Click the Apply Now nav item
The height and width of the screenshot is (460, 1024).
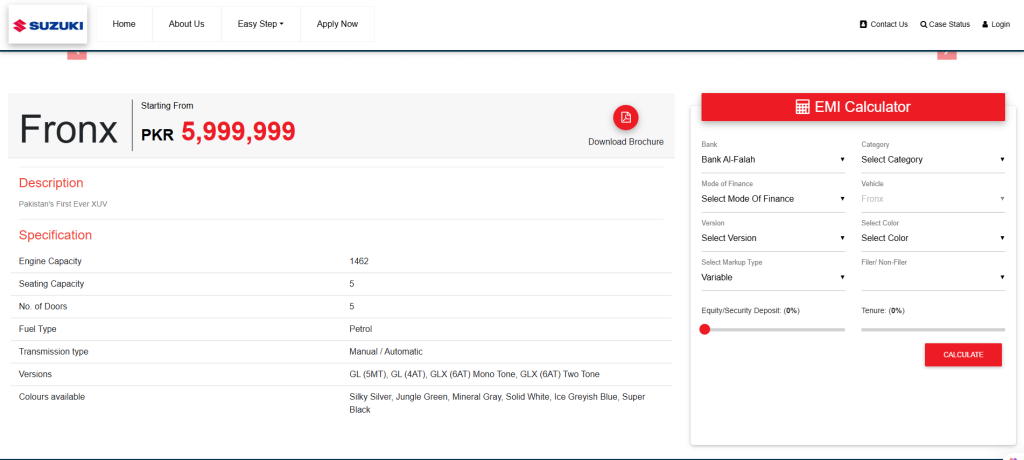[337, 24]
